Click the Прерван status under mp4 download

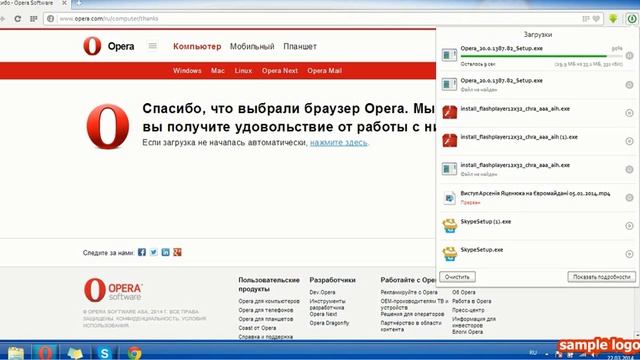[471, 202]
